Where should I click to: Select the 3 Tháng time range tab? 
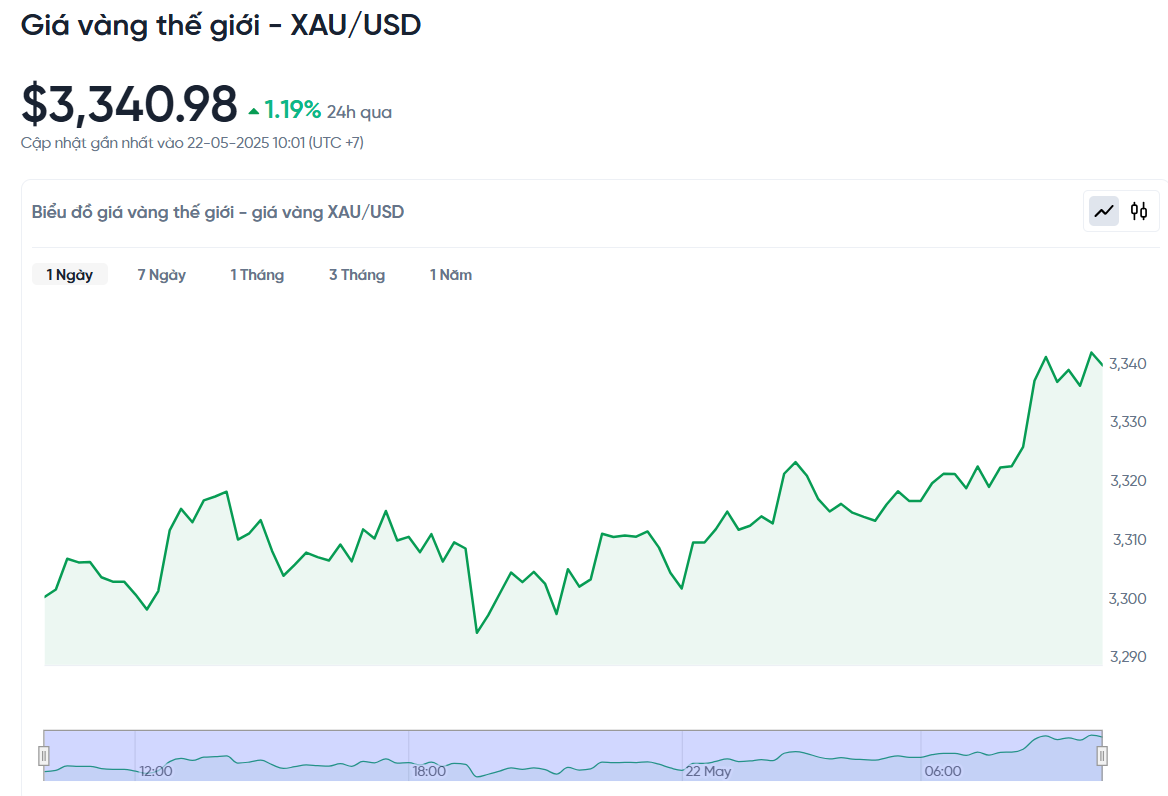tap(357, 275)
